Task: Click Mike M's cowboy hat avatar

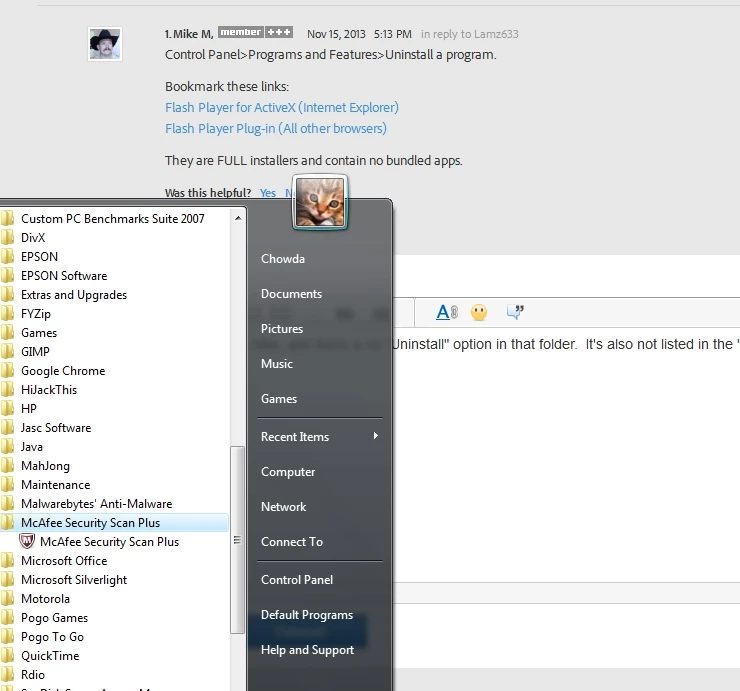Action: click(105, 44)
